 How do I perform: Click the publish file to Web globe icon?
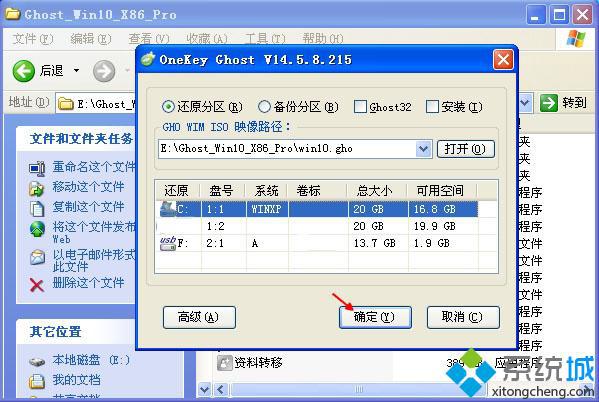click(37, 229)
